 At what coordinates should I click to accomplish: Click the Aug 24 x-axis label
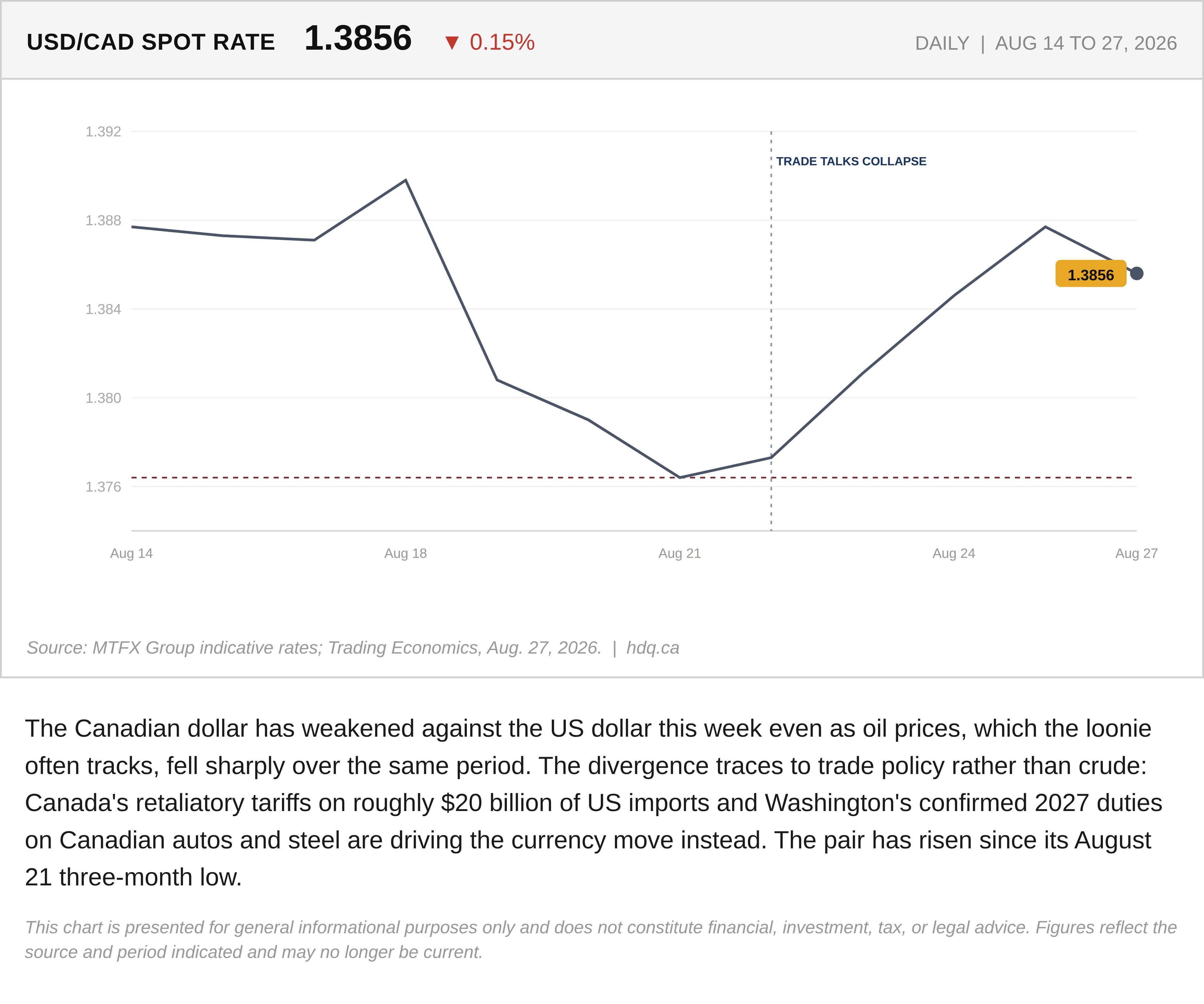[954, 553]
